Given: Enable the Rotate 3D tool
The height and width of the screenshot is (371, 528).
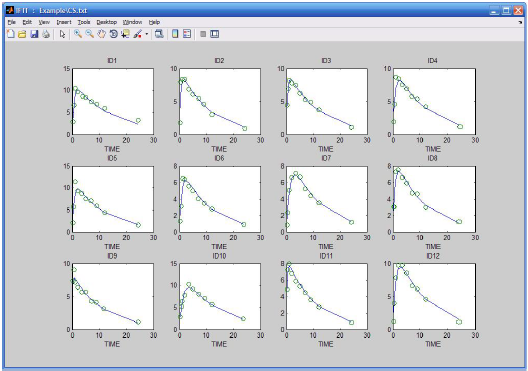Looking at the screenshot, I should (x=113, y=34).
